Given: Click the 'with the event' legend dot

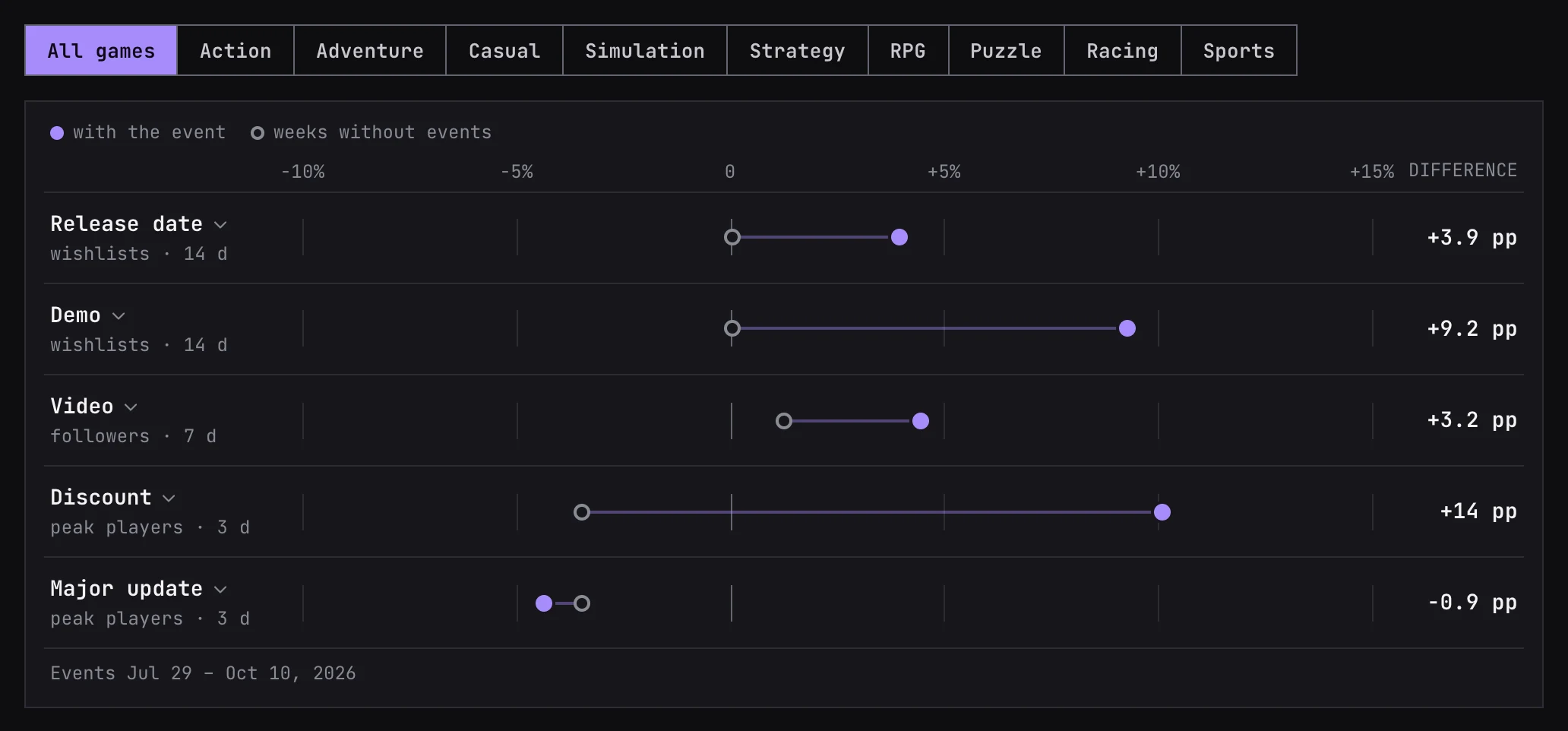Looking at the screenshot, I should click(x=57, y=133).
